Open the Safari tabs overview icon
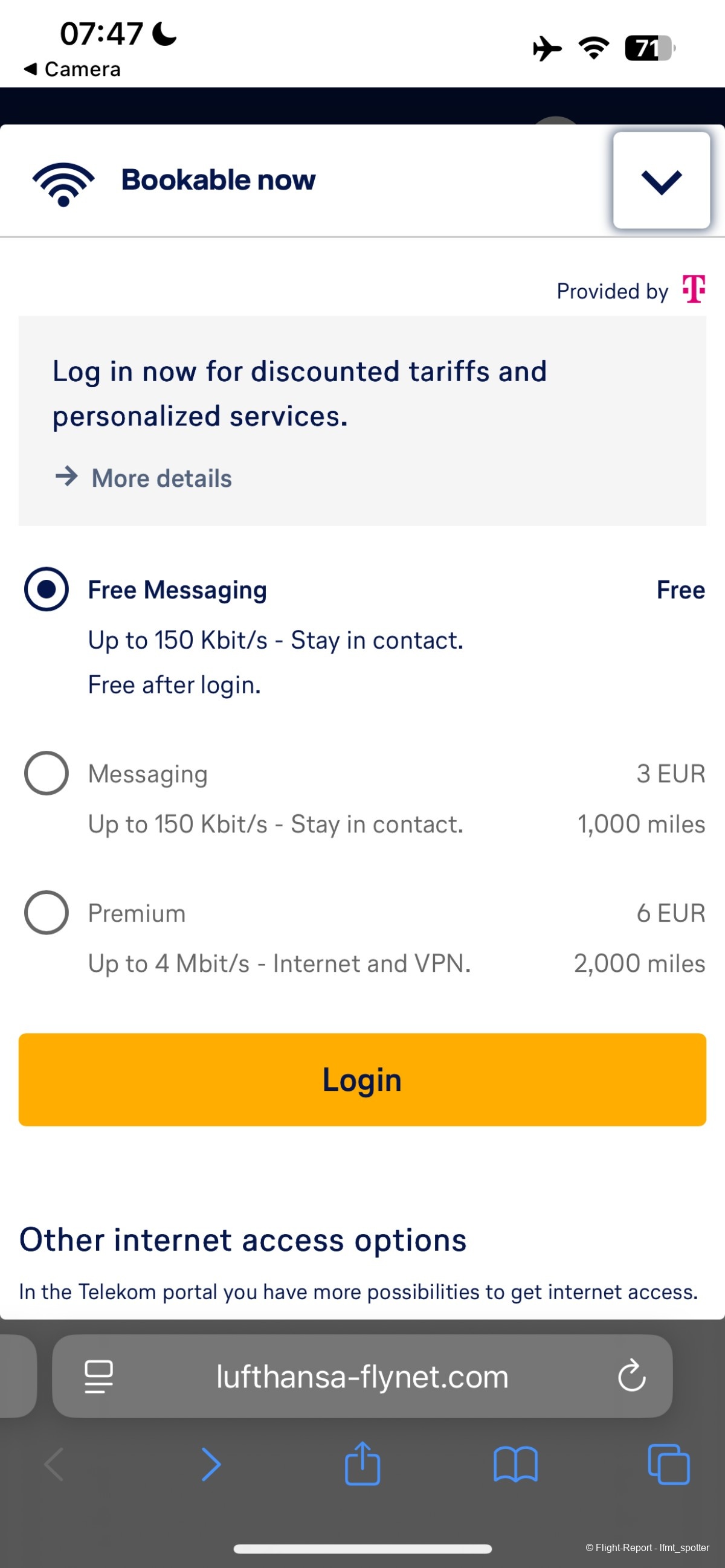This screenshot has height=1568, width=725. [668, 1464]
